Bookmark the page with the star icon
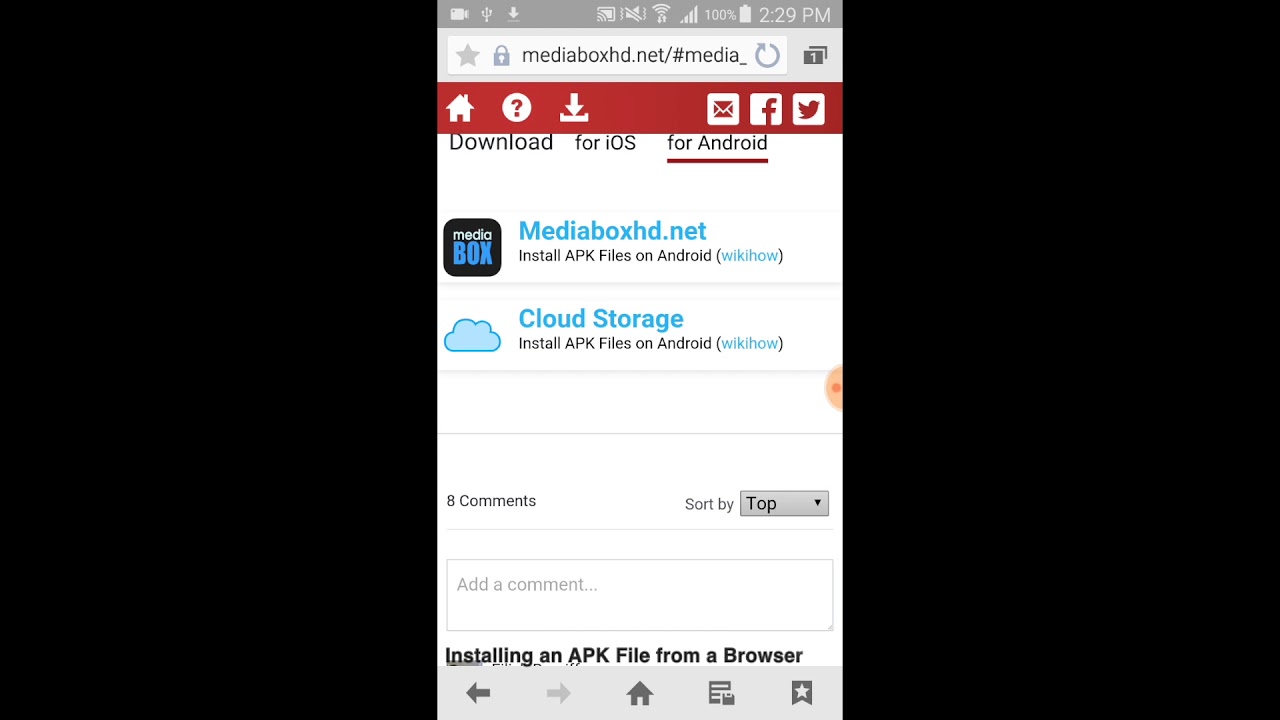1280x720 pixels. click(467, 56)
